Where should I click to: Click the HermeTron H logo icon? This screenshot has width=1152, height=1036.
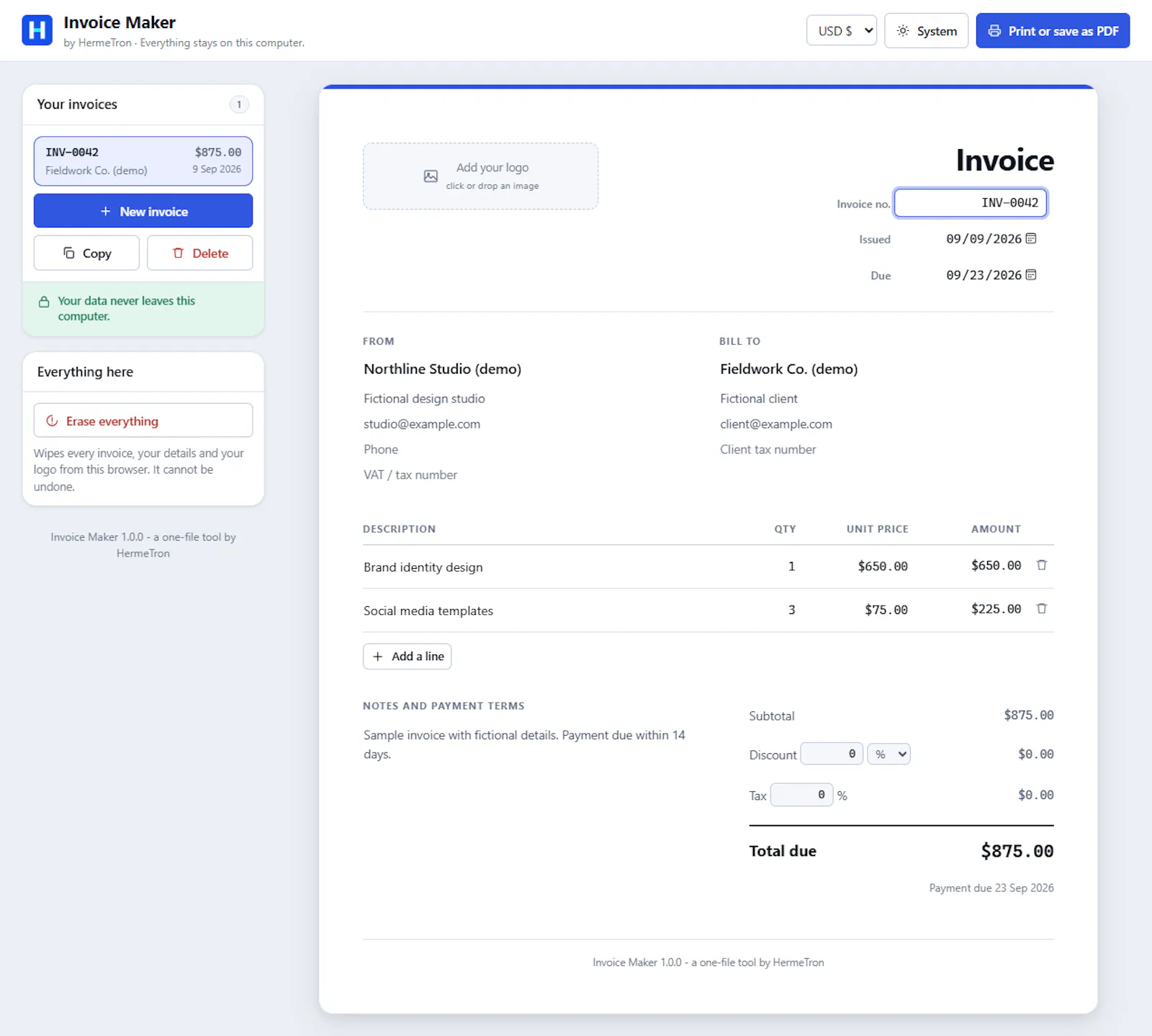click(37, 30)
